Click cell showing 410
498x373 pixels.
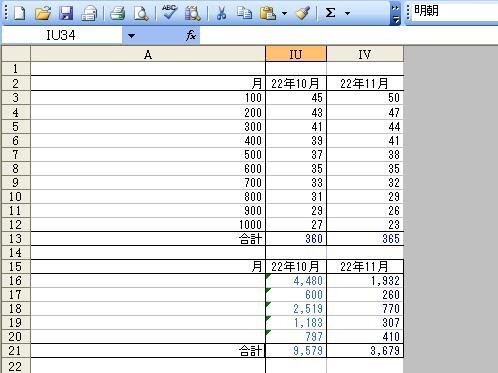tap(365, 337)
